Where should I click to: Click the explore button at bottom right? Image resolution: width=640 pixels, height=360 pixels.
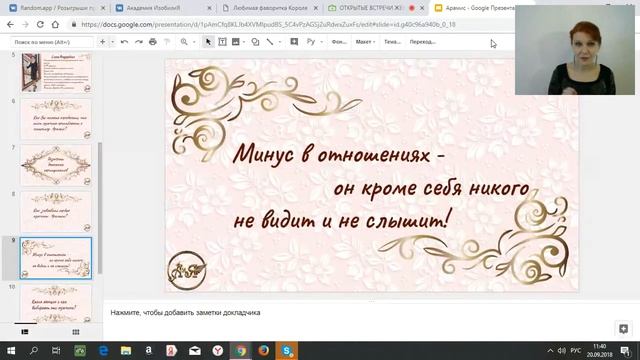coord(623,329)
